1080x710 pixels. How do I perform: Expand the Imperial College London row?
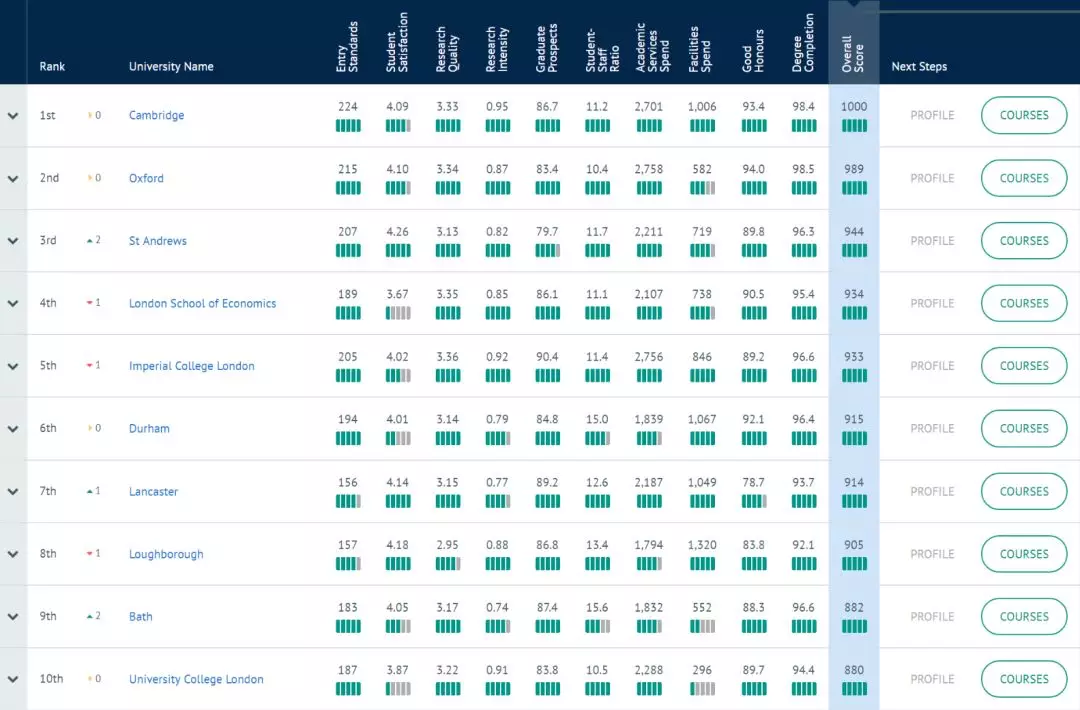pos(13,366)
